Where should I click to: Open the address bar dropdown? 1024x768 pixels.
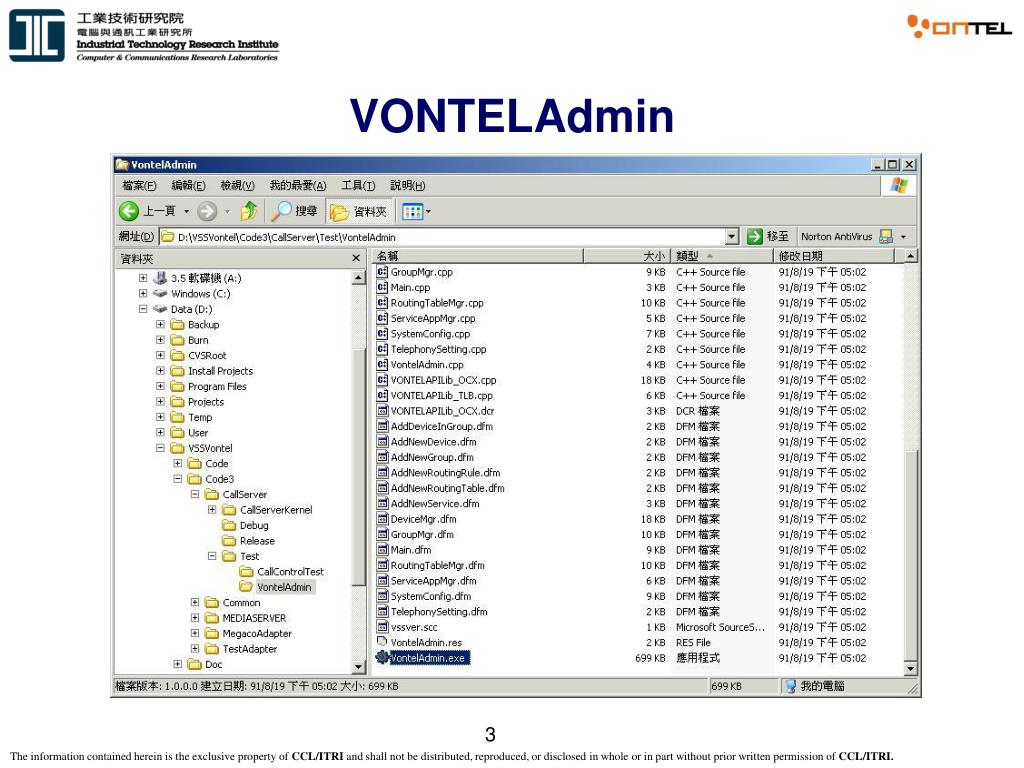pyautogui.click(x=732, y=236)
